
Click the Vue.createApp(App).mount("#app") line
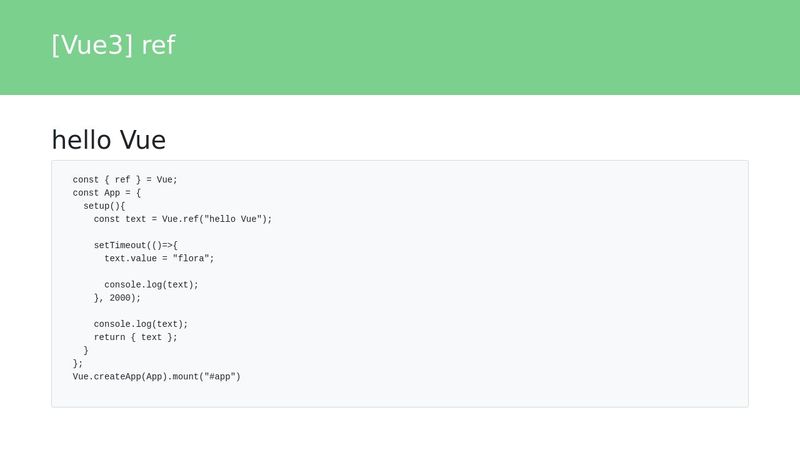(157, 377)
